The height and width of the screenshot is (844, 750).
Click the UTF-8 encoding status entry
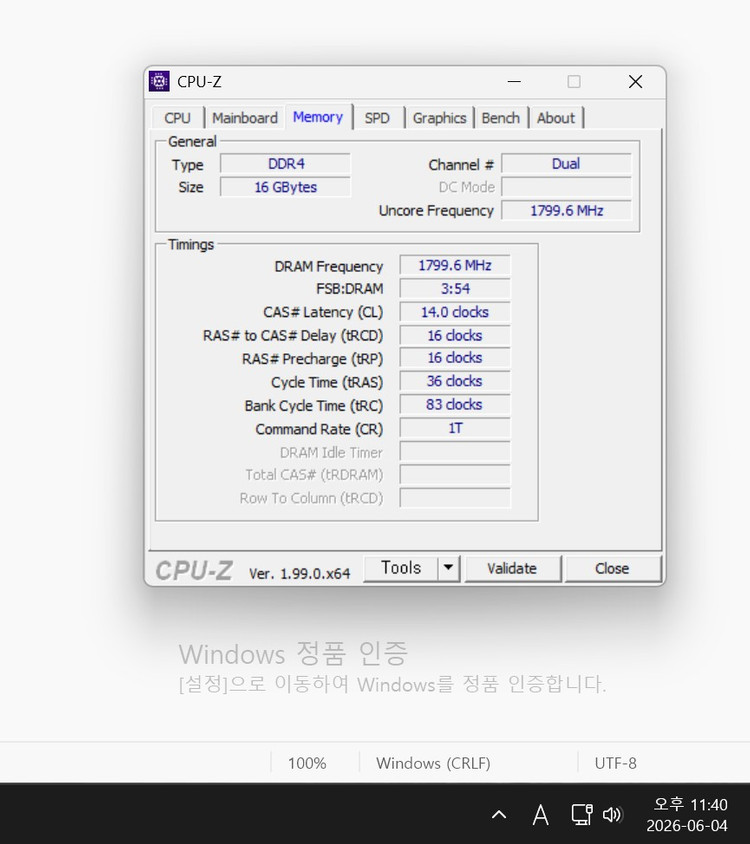615,763
